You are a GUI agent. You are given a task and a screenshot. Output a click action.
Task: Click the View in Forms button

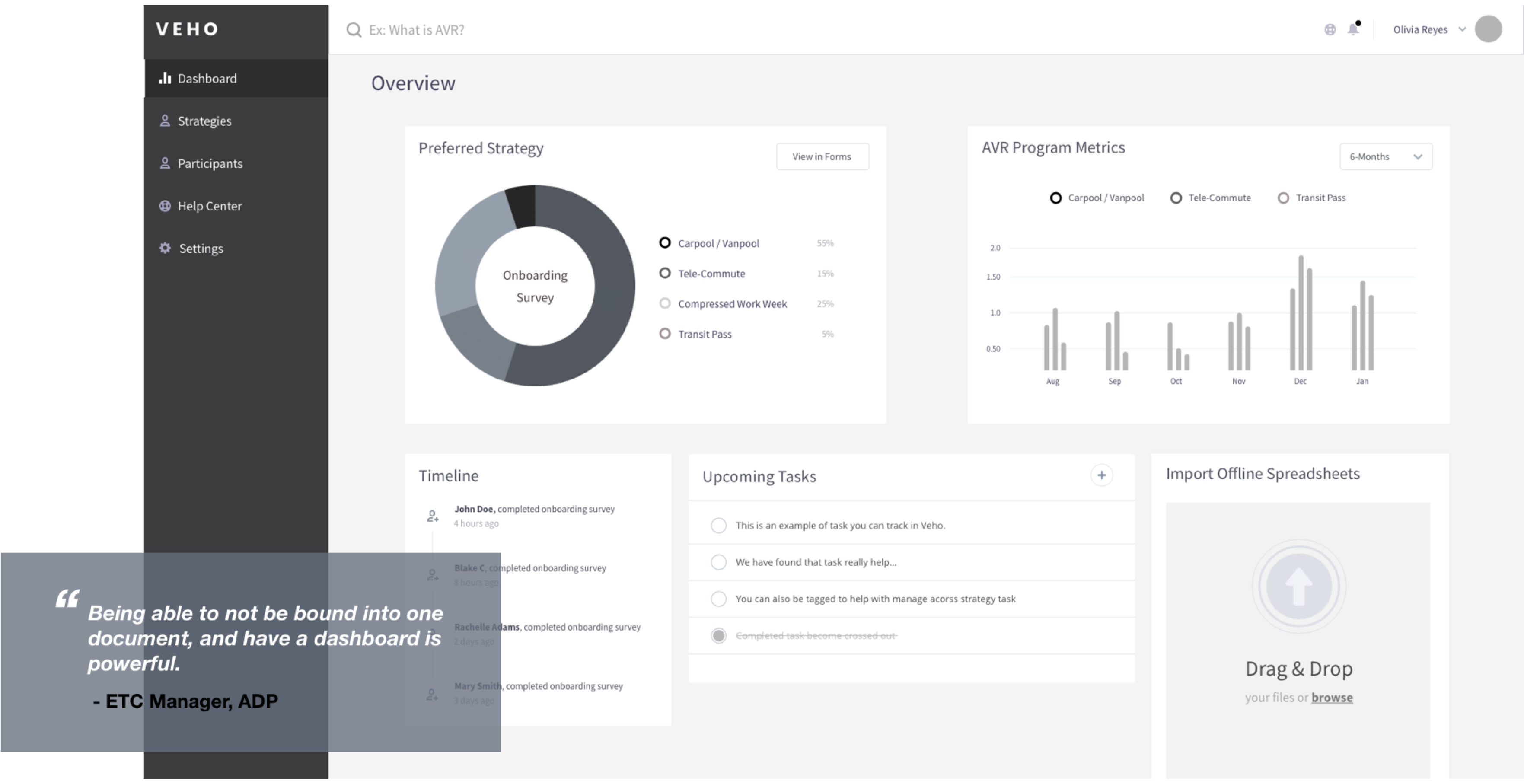822,157
